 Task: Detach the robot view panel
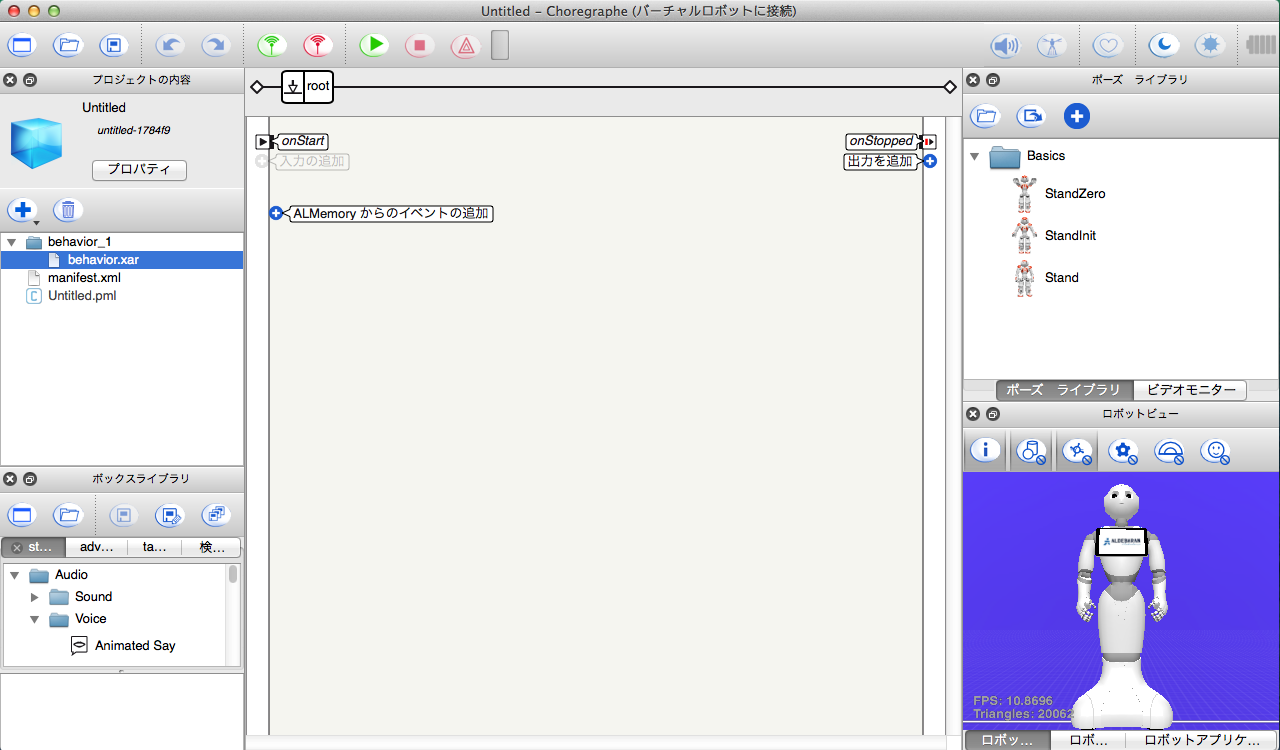[992, 414]
